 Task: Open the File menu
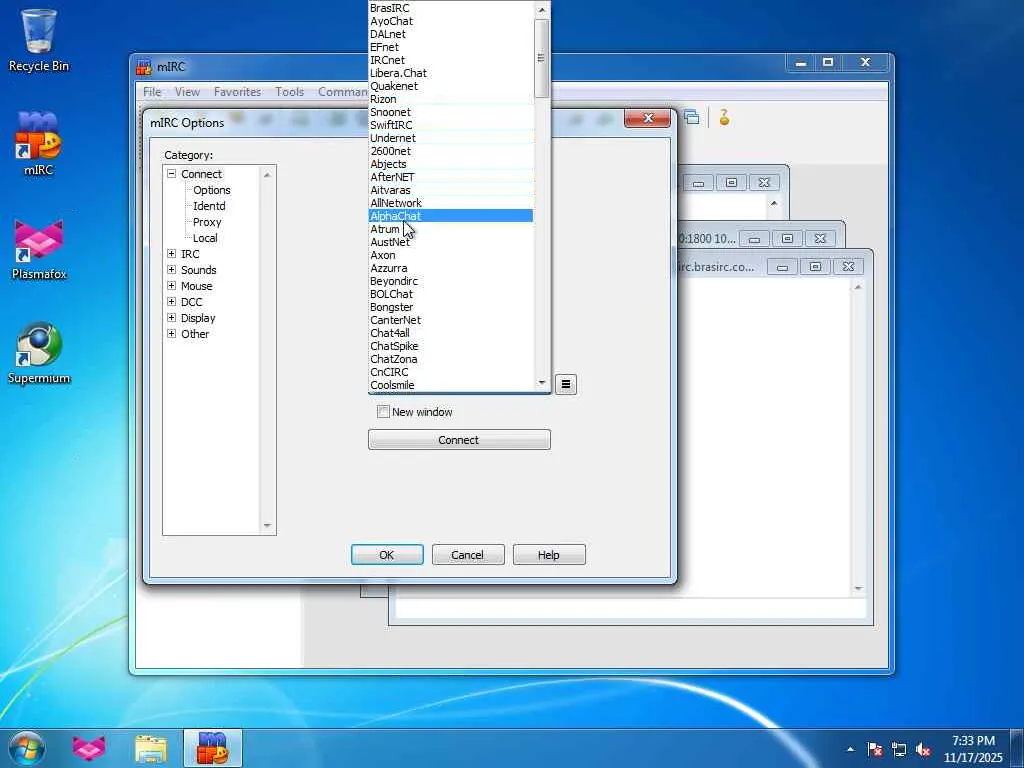coord(152,92)
